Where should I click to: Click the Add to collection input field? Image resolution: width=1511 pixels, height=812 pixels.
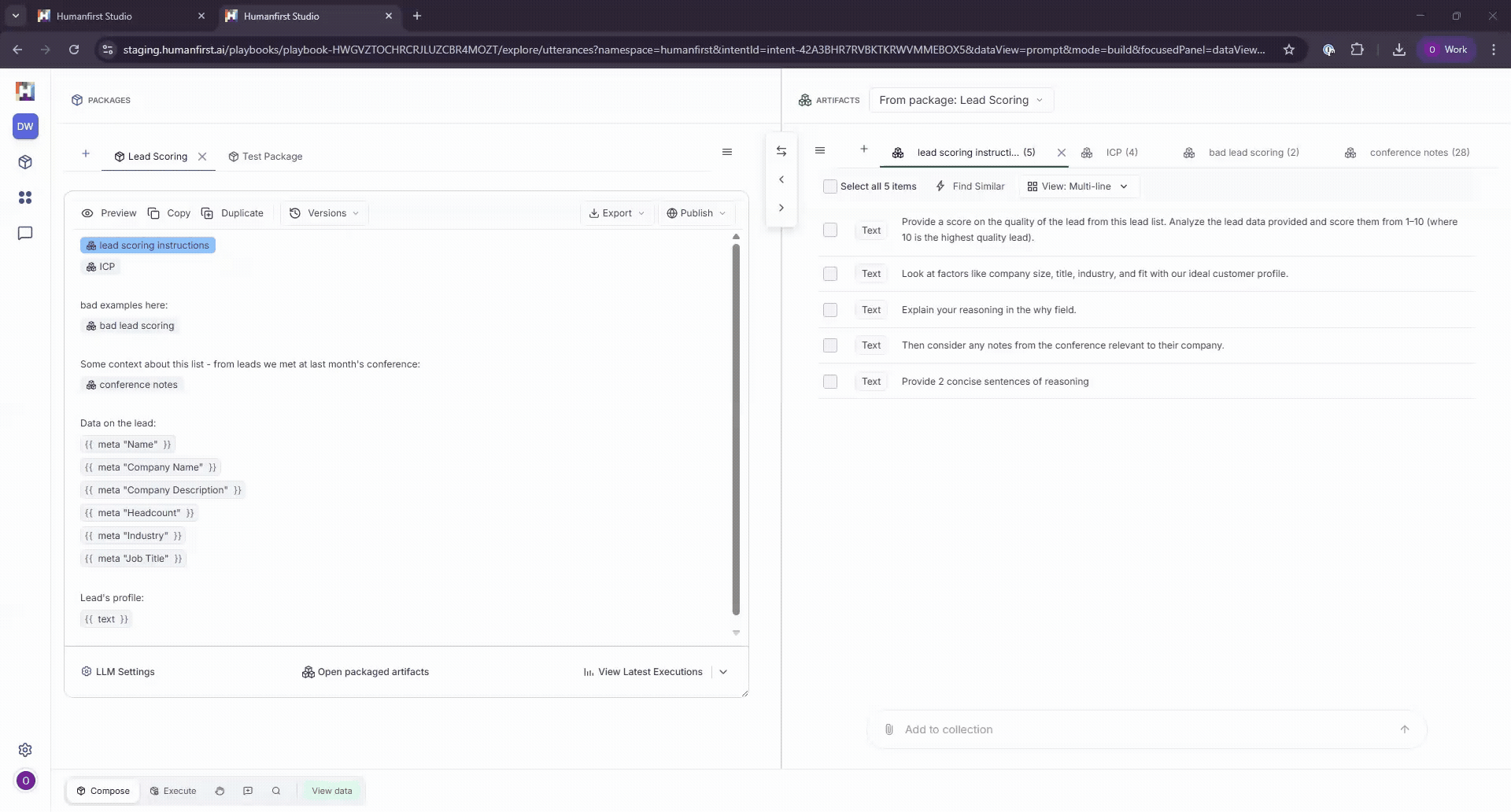[x=1102, y=729]
